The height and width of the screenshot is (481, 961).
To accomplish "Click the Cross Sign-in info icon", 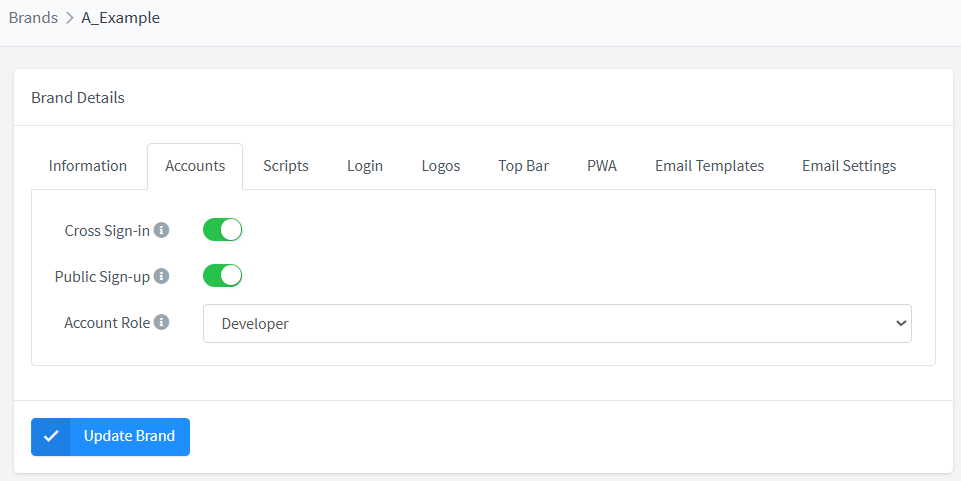I will 161,230.
